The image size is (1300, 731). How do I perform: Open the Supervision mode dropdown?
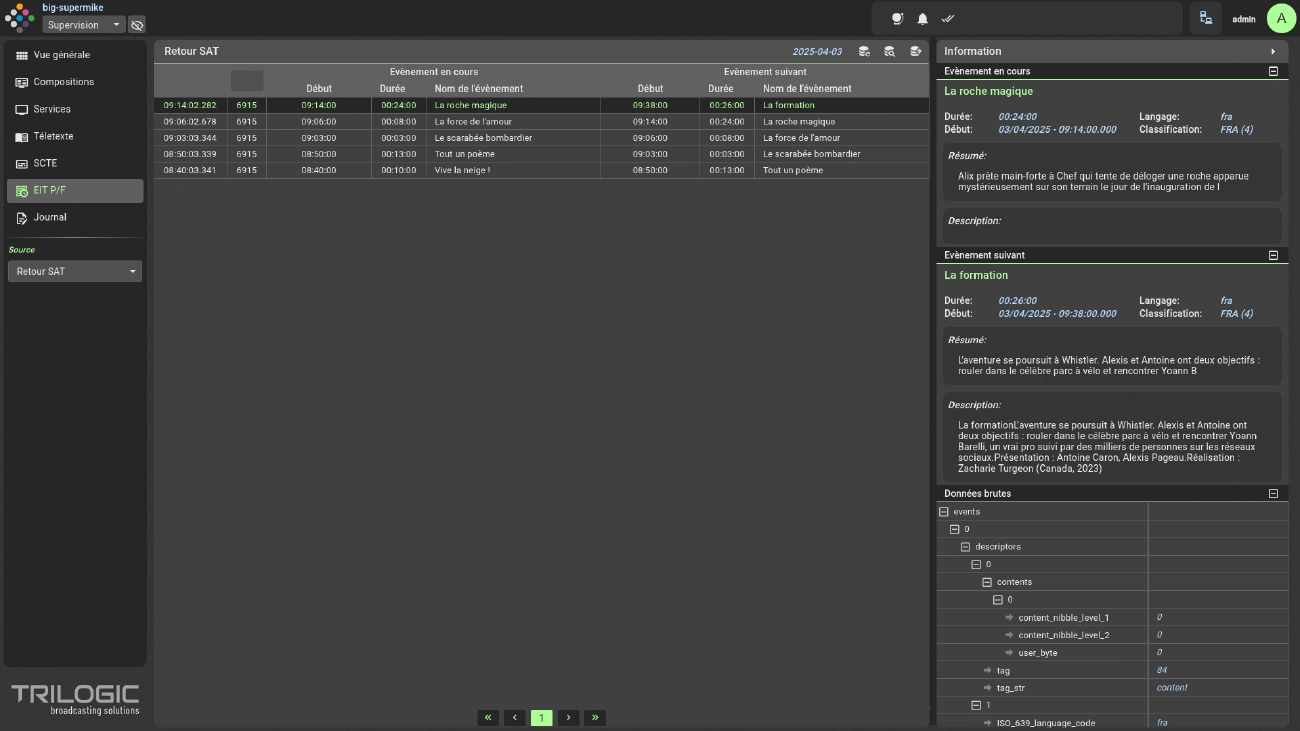point(84,24)
